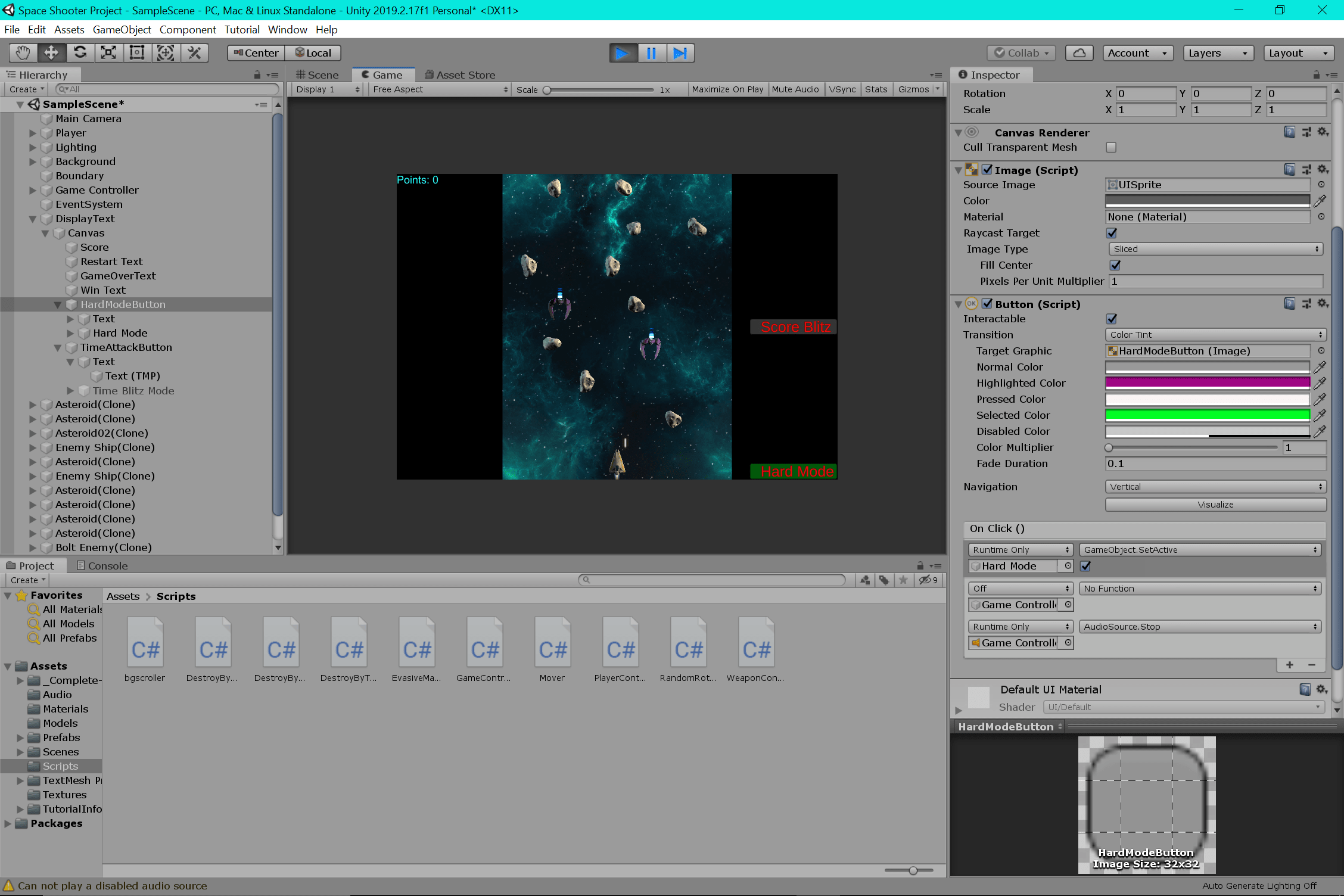
Task: Add a new On Click event
Action: (x=1290, y=665)
